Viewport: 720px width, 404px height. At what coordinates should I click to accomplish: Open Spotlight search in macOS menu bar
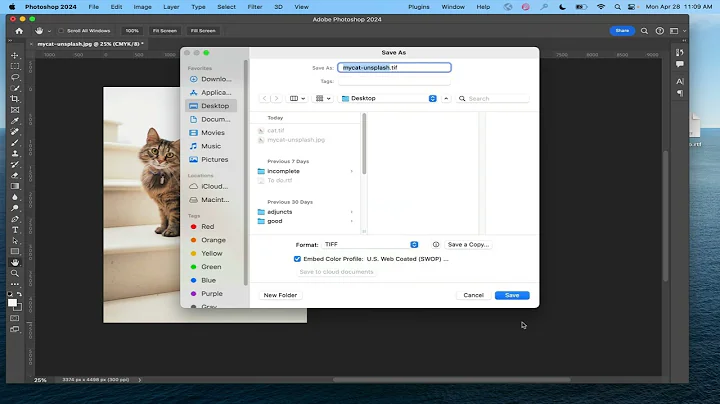point(617,7)
